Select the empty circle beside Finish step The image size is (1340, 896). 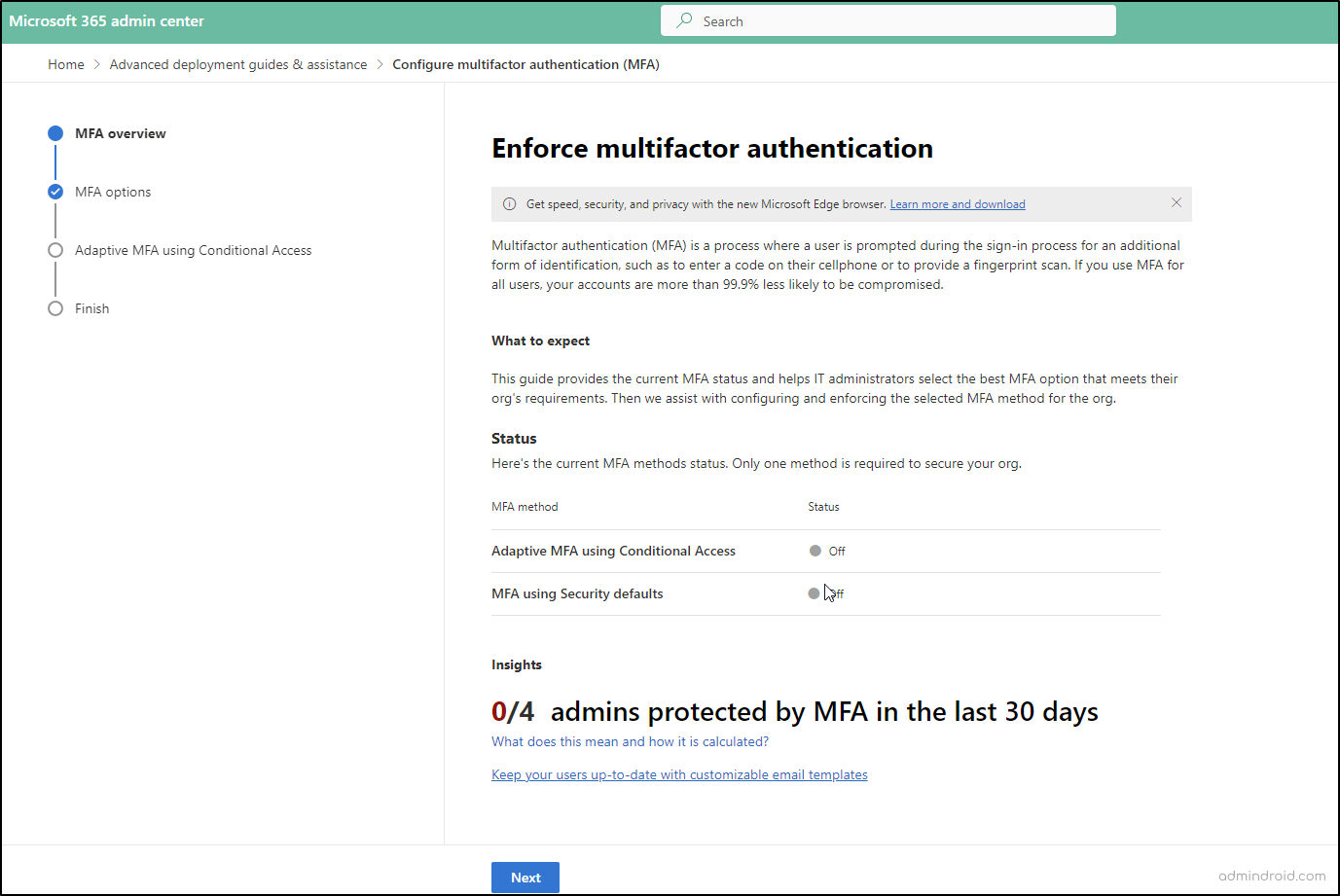pos(55,308)
